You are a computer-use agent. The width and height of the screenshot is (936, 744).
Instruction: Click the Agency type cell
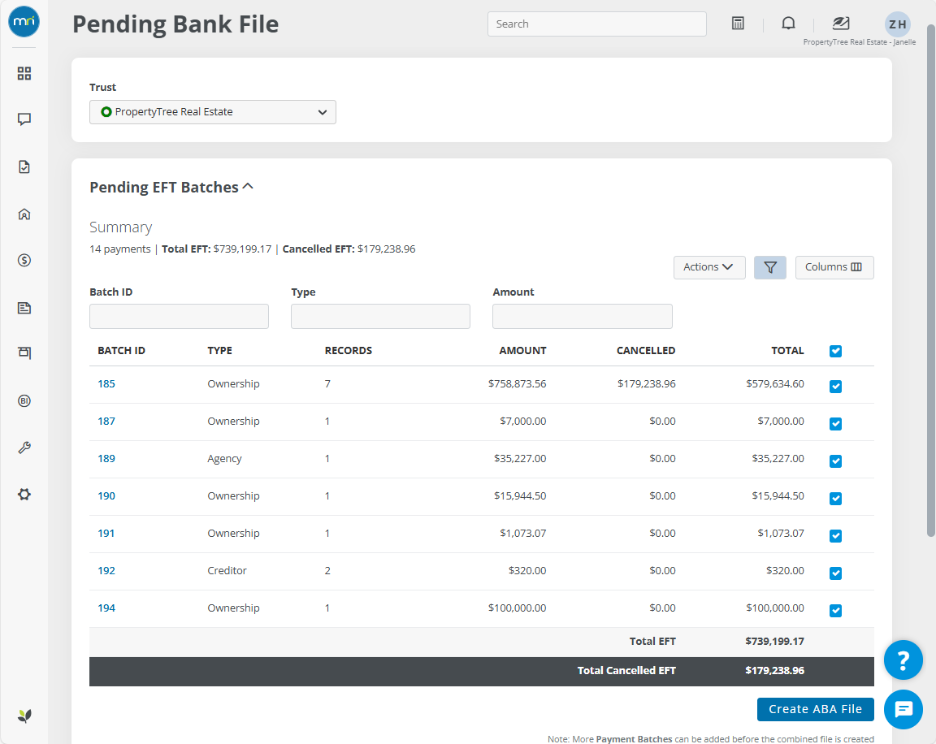[x=224, y=459]
